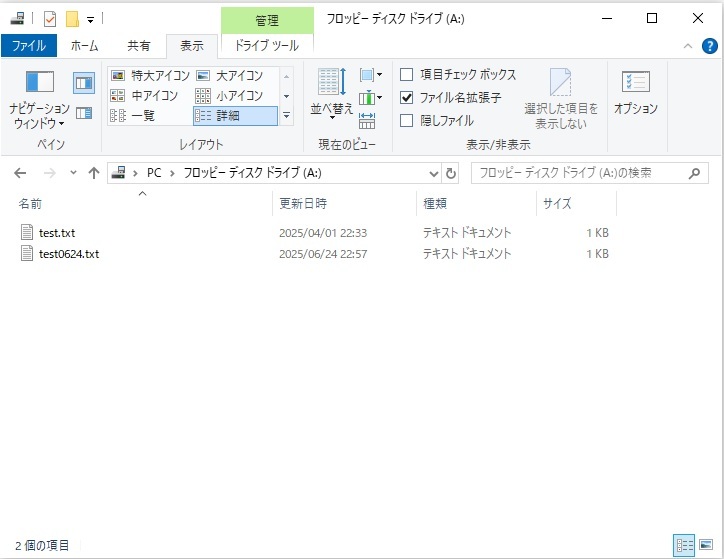Click the test.txt file icon
724x559 pixels.
tap(27, 232)
